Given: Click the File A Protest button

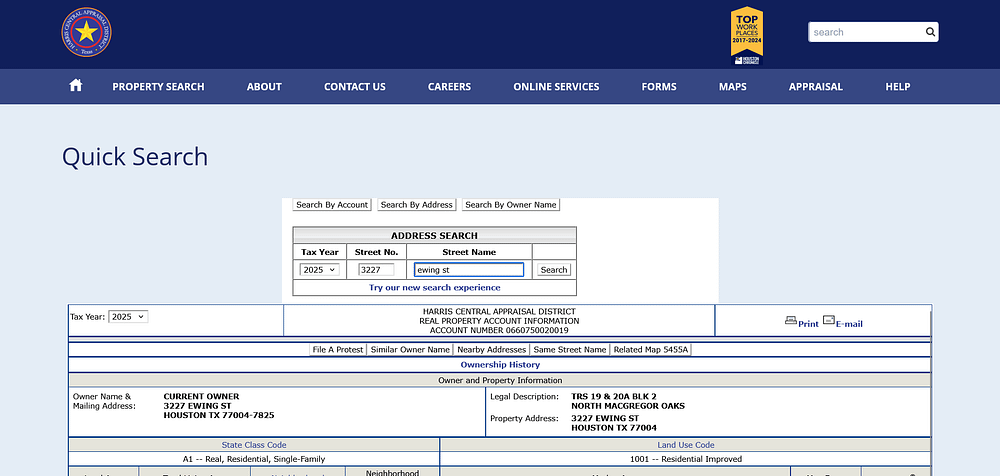Looking at the screenshot, I should pyautogui.click(x=338, y=350).
